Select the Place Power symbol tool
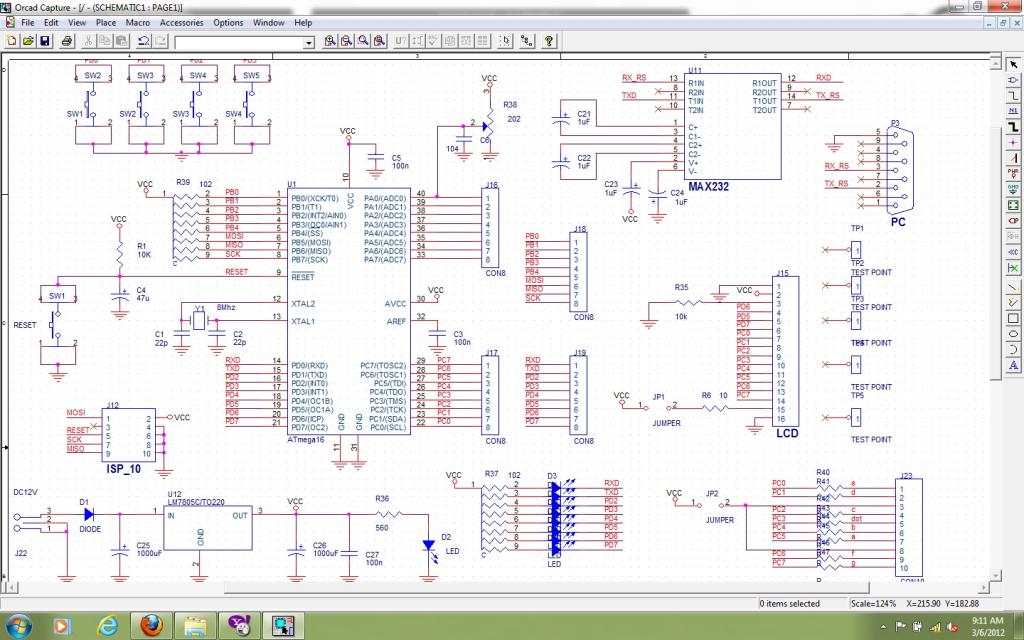 tap(1013, 172)
